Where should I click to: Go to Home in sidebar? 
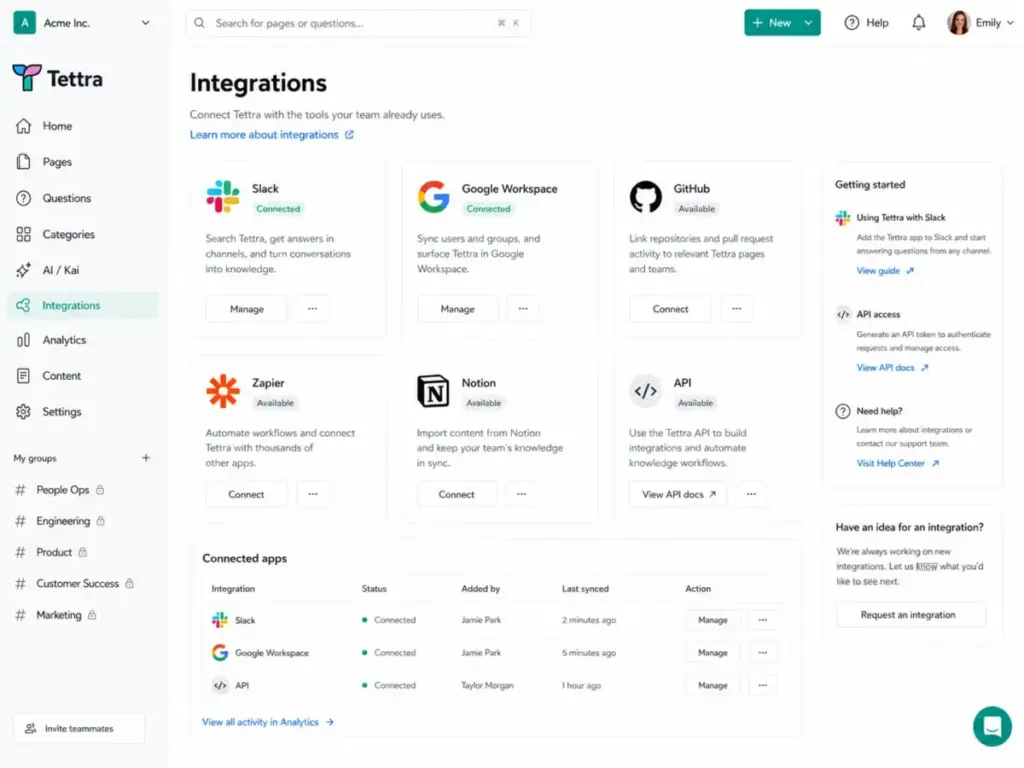click(x=82, y=126)
